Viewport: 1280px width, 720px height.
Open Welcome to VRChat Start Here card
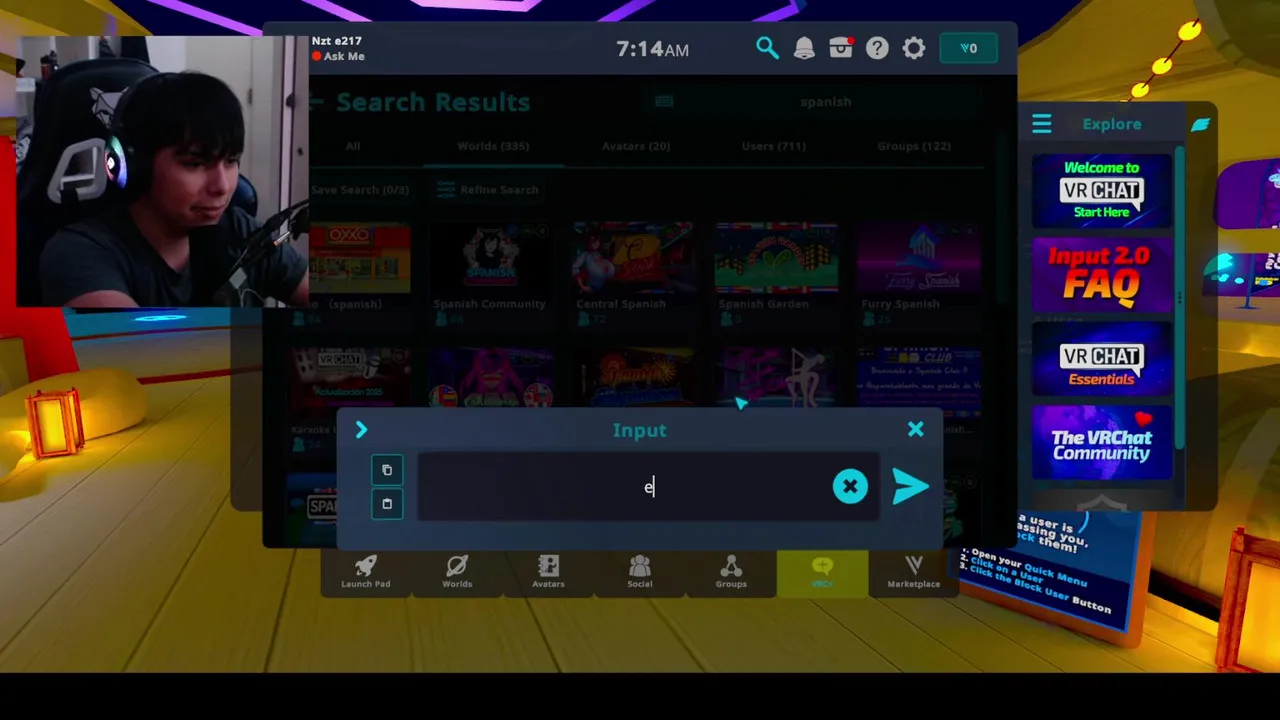pos(1101,190)
